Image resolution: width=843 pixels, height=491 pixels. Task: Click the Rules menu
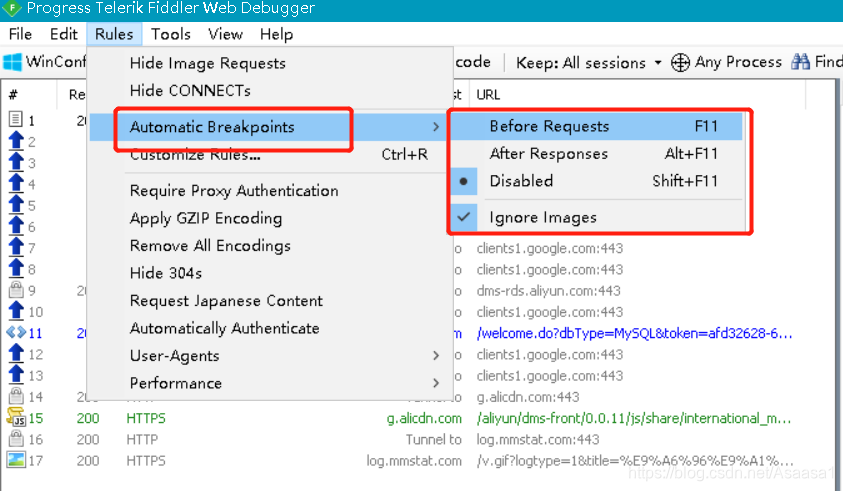pyautogui.click(x=114, y=34)
